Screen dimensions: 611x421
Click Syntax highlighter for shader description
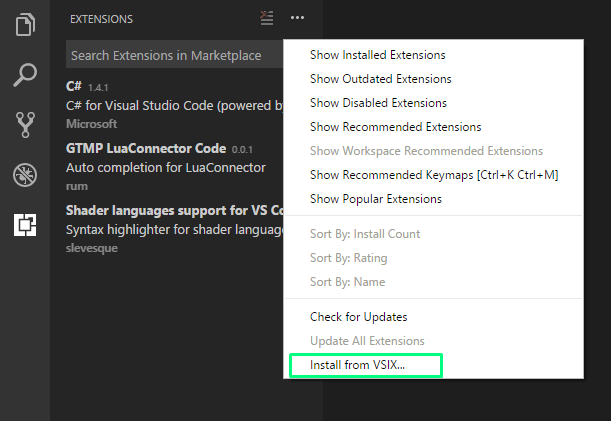coord(175,230)
